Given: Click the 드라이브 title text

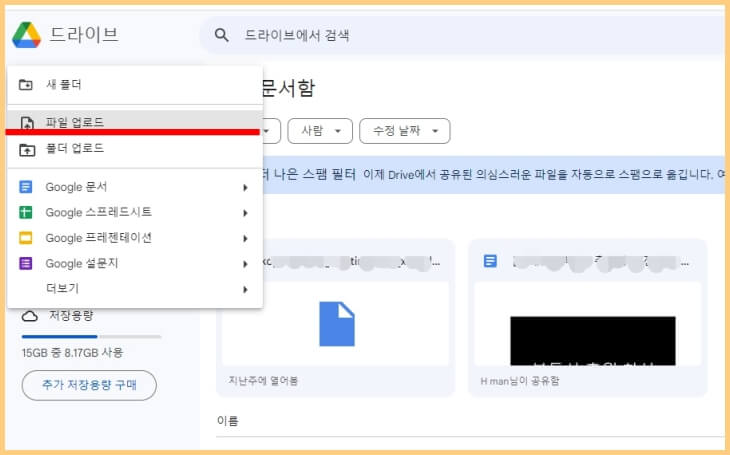Looking at the screenshot, I should coord(84,35).
